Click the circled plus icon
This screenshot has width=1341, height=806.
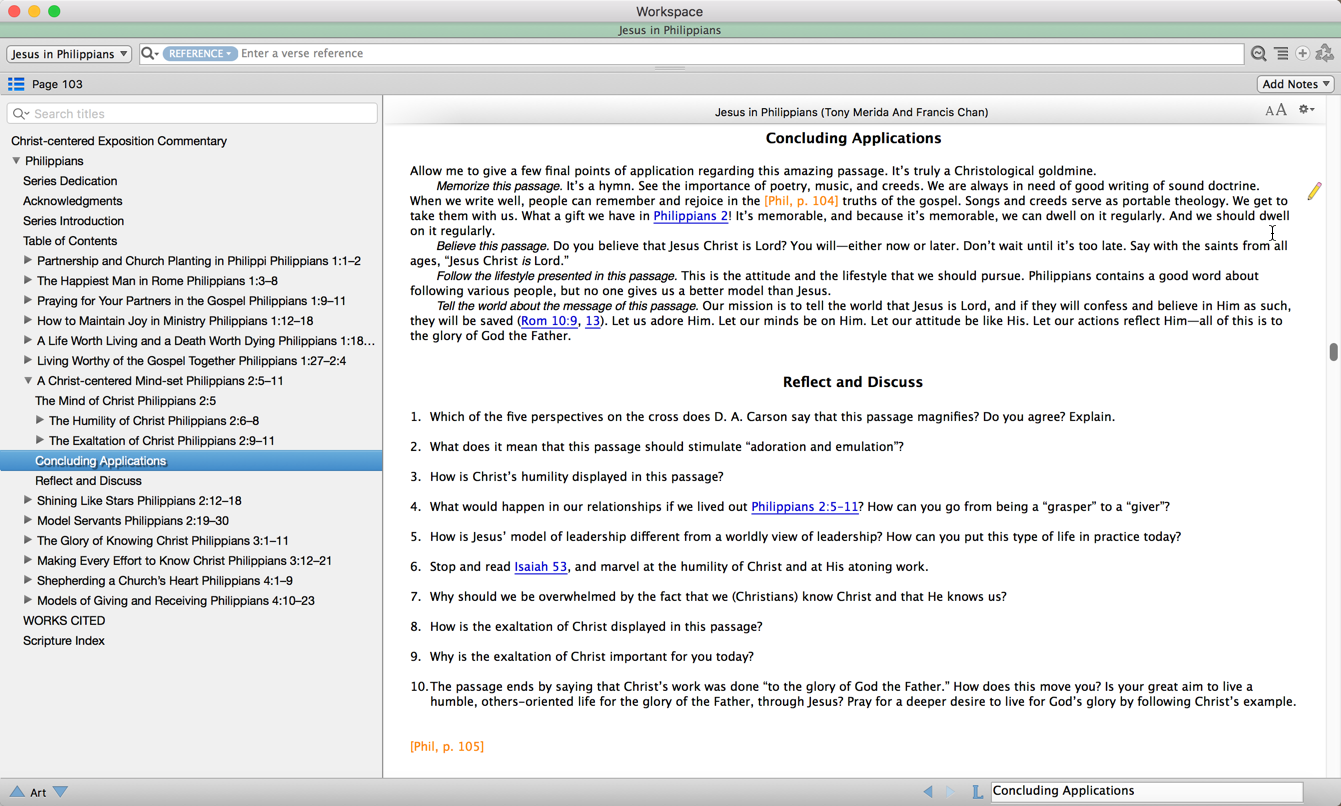click(1303, 54)
